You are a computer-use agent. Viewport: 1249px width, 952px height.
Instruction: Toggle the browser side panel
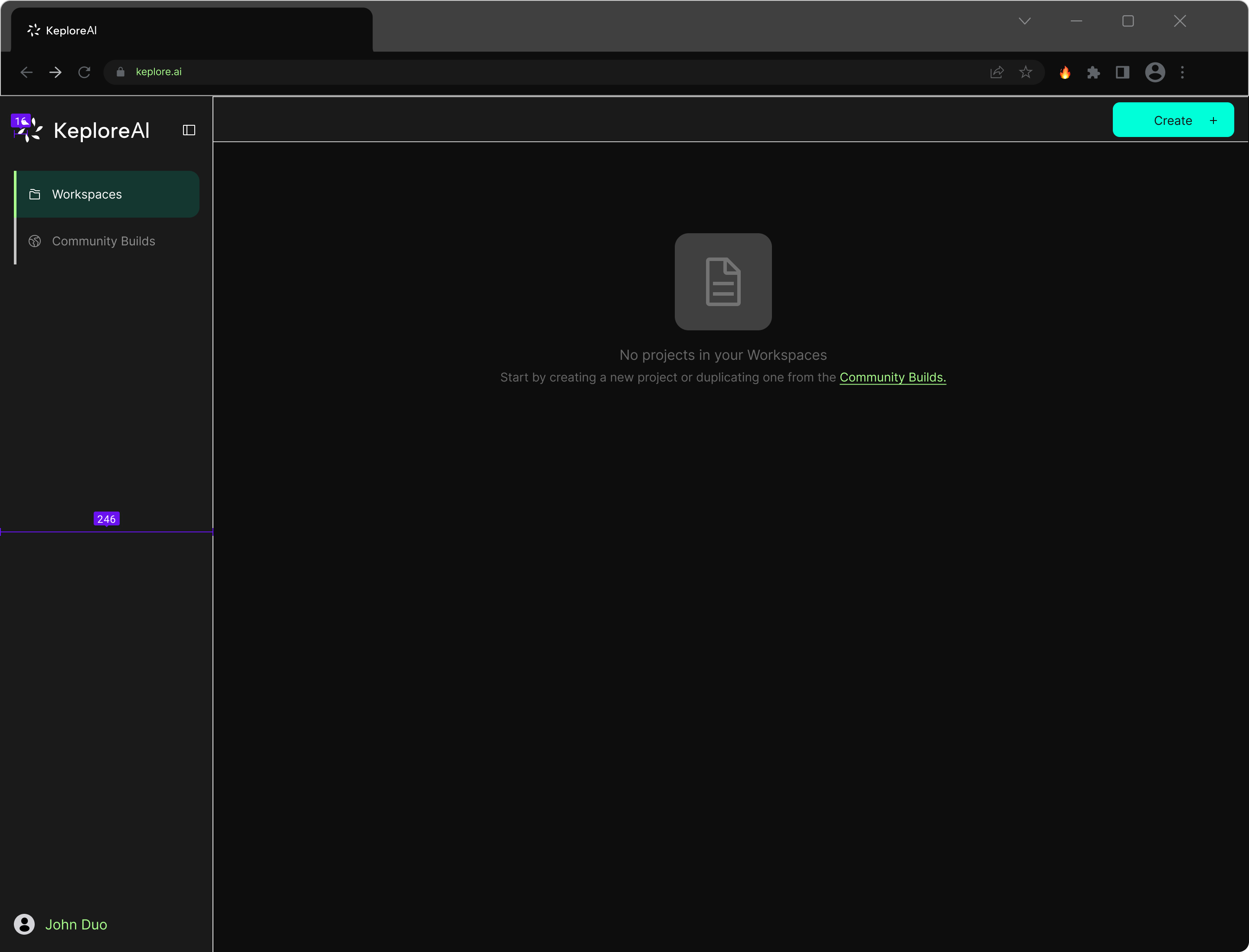pos(1122,72)
